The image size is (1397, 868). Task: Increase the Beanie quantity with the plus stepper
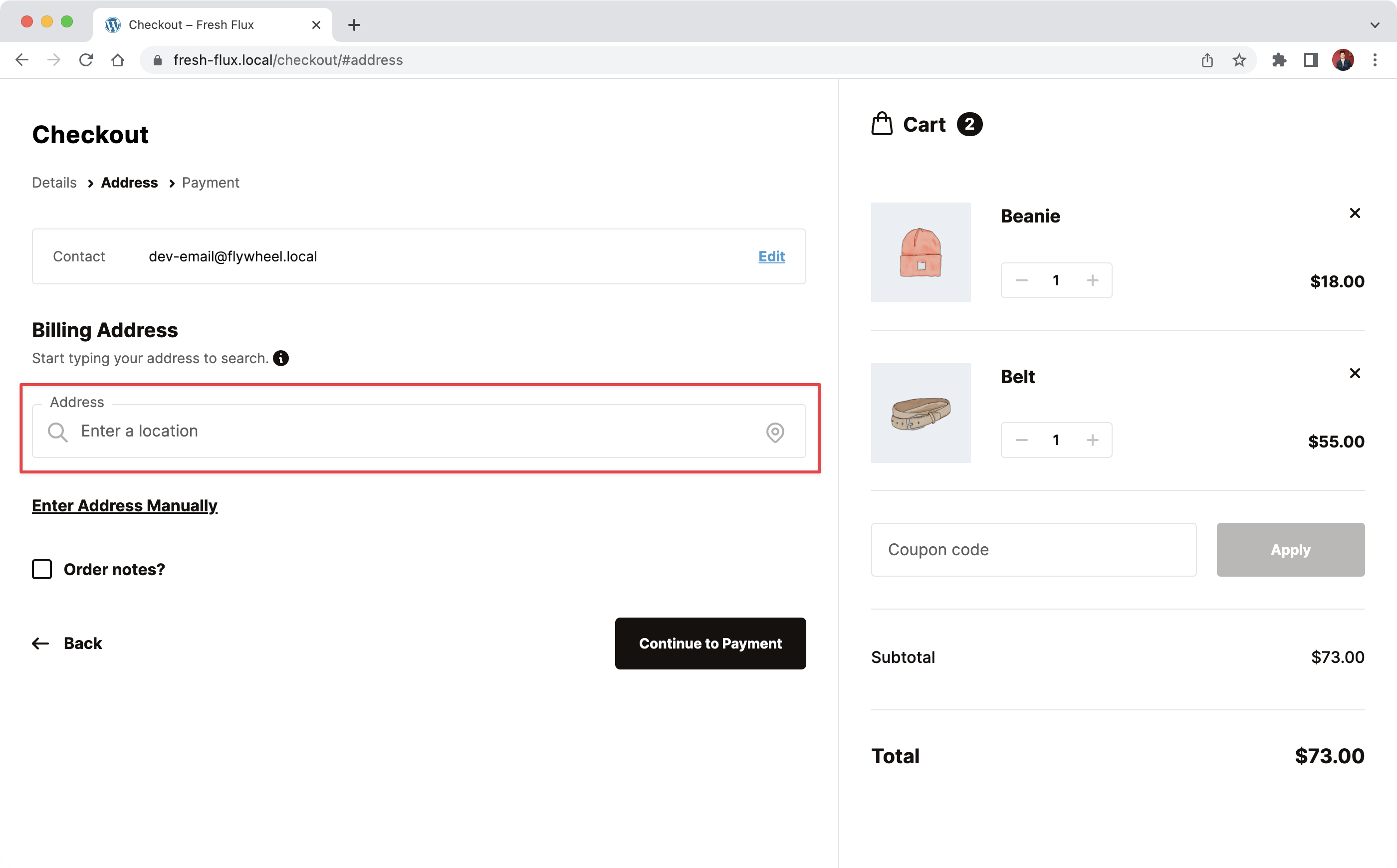[1092, 280]
